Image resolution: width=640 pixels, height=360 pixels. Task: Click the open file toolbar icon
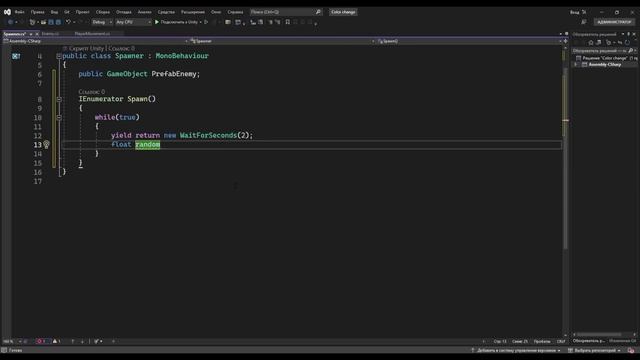click(x=43, y=22)
